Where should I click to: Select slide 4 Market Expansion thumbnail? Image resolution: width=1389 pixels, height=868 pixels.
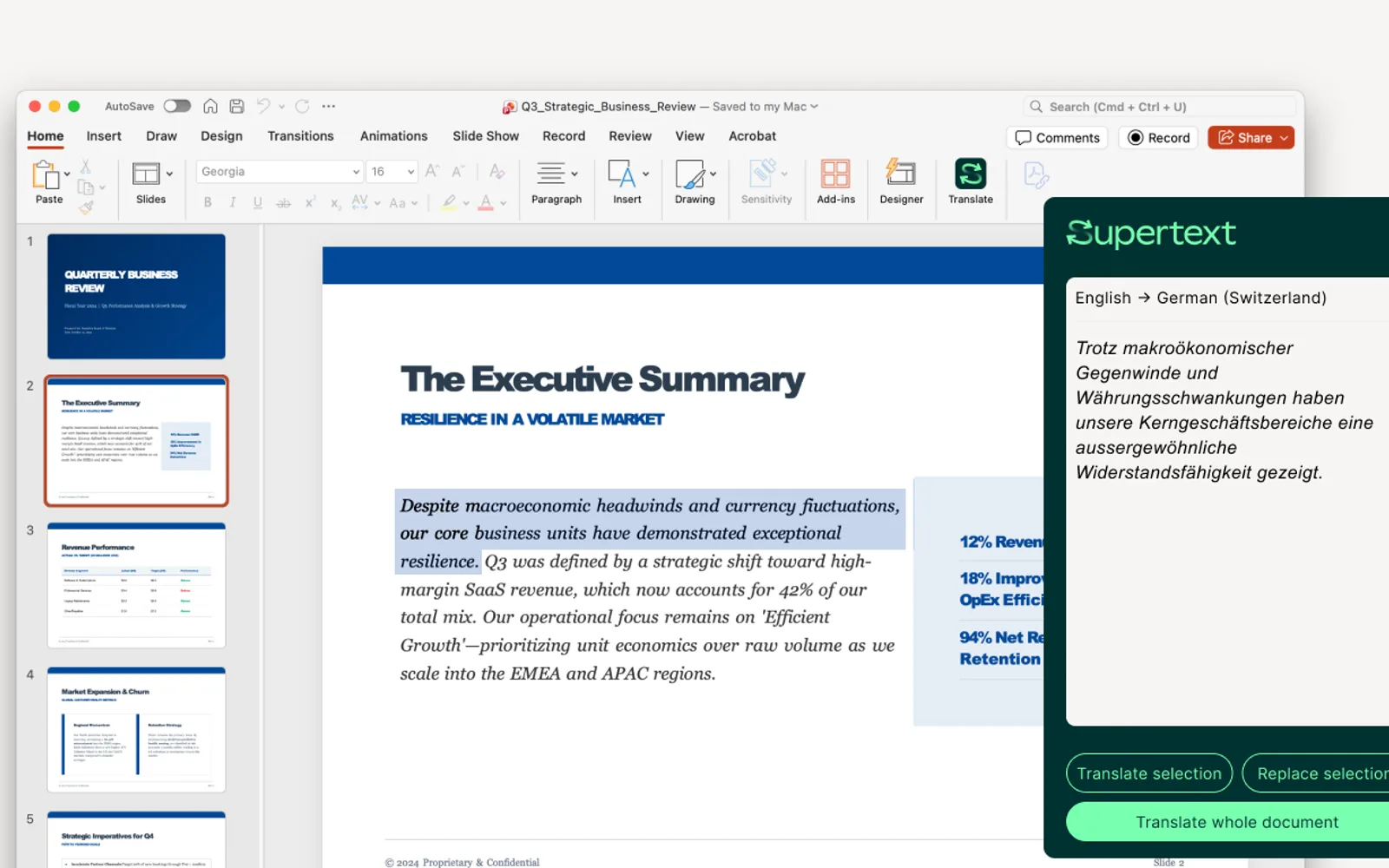(x=136, y=730)
